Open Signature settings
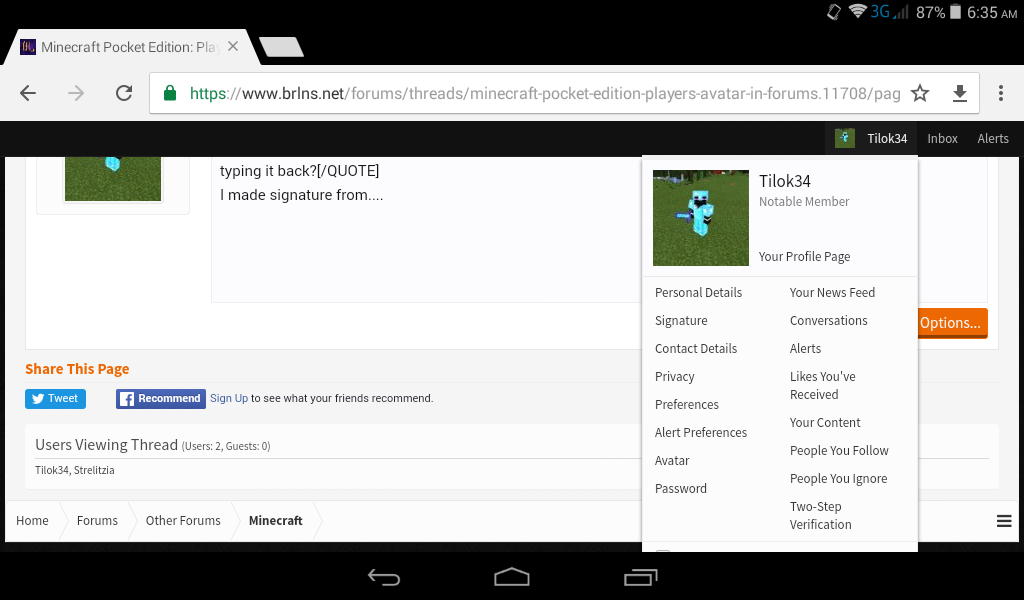This screenshot has width=1024, height=600. click(x=681, y=321)
